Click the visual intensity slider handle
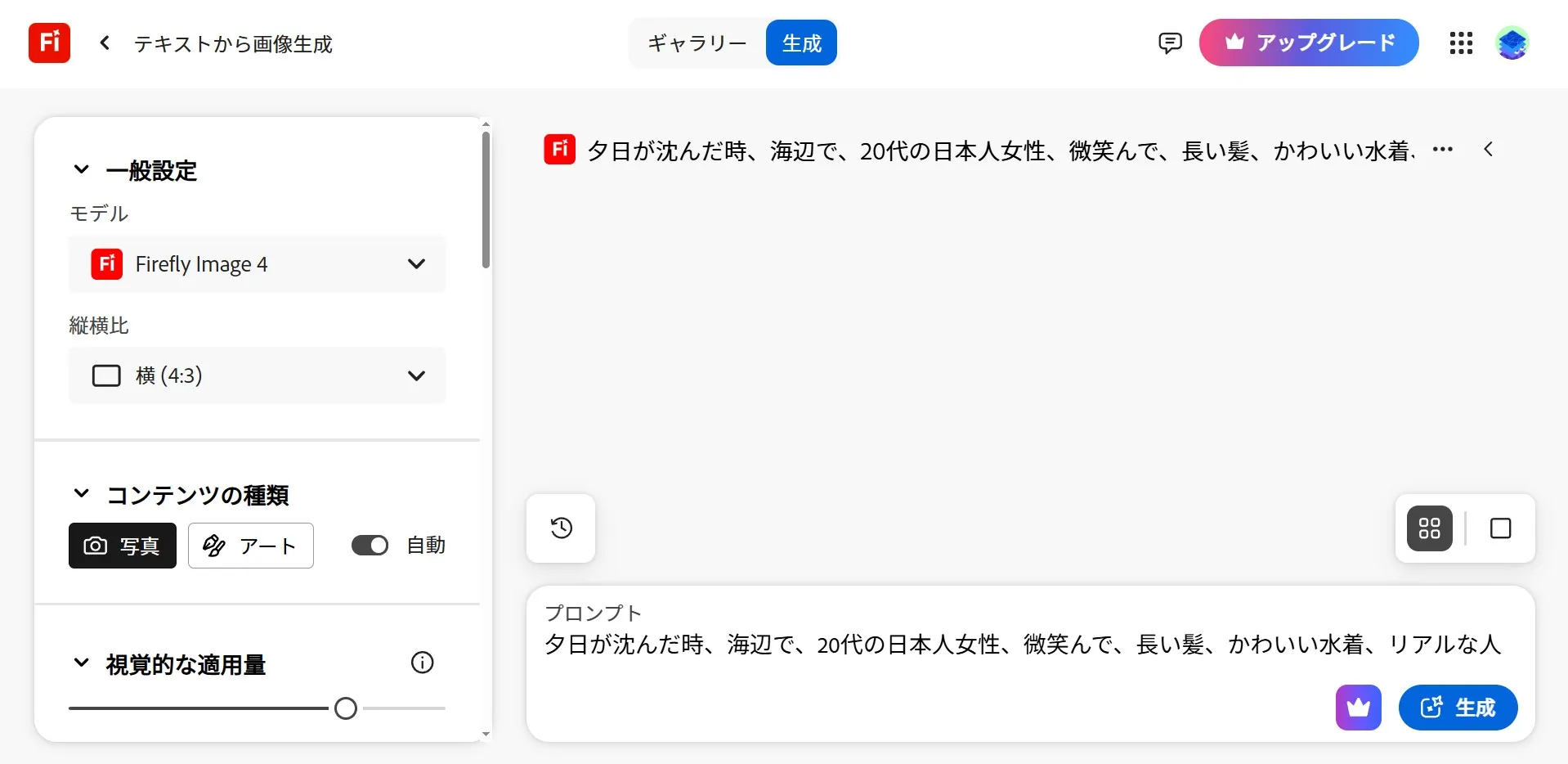 pos(345,708)
